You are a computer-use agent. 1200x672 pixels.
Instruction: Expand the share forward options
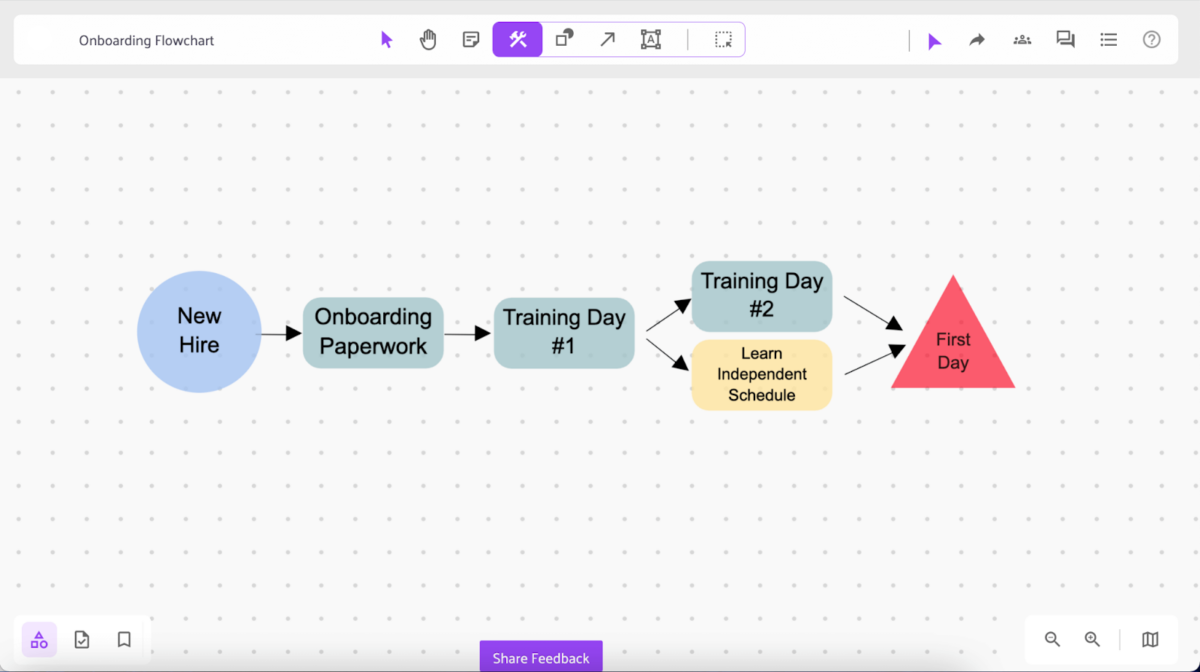pos(976,39)
